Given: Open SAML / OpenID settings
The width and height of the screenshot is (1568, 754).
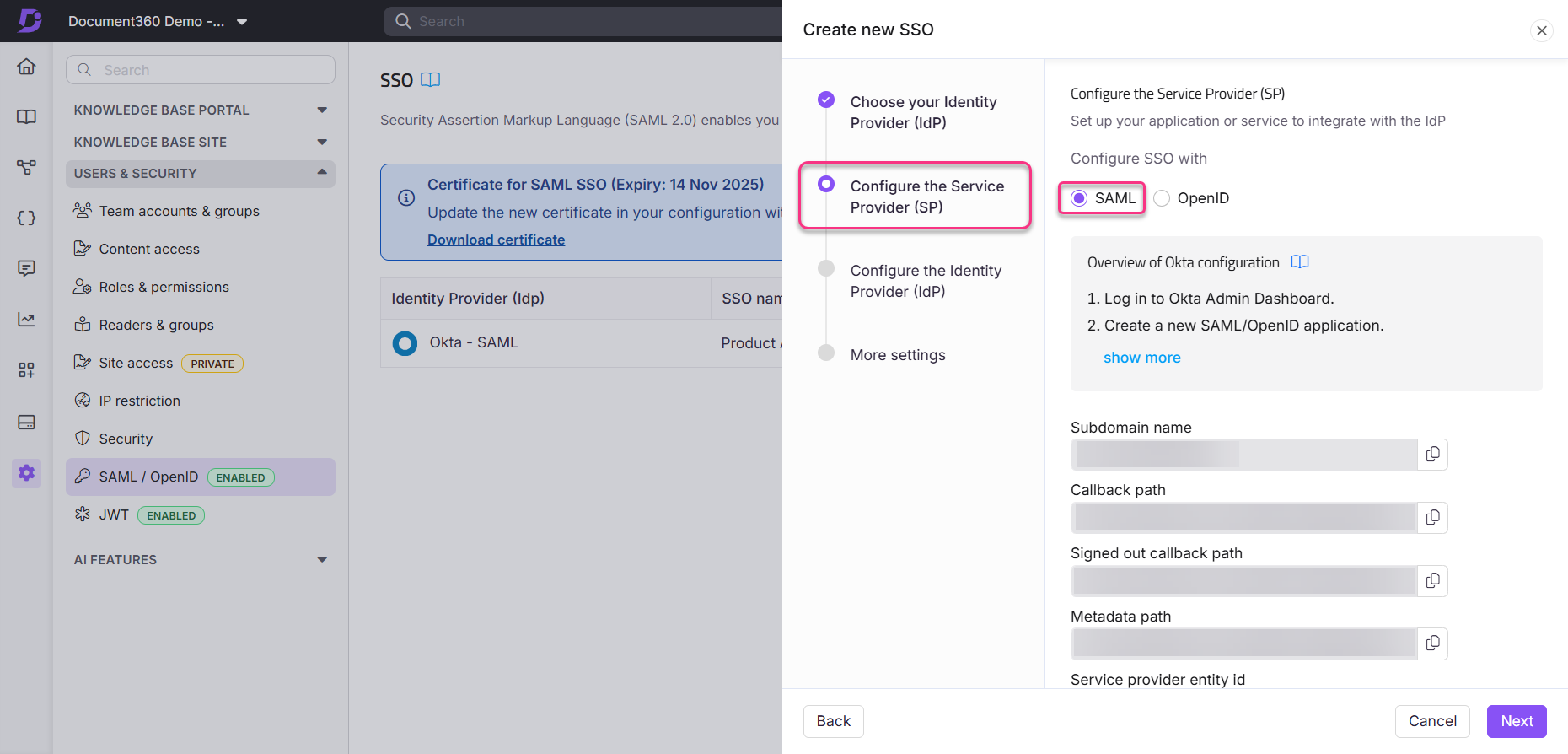Looking at the screenshot, I should (x=201, y=477).
